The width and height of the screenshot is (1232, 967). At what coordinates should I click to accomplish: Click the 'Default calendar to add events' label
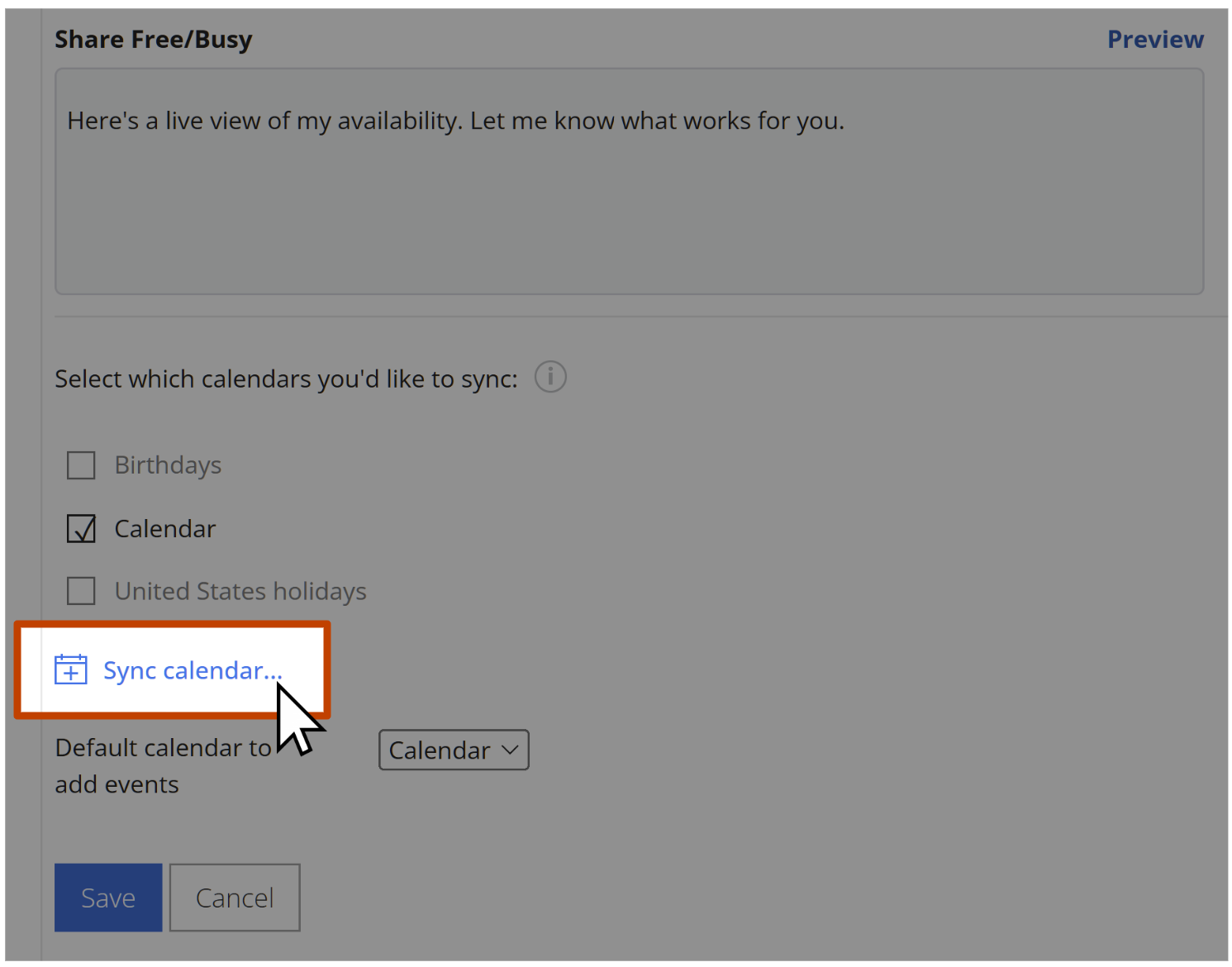163,766
